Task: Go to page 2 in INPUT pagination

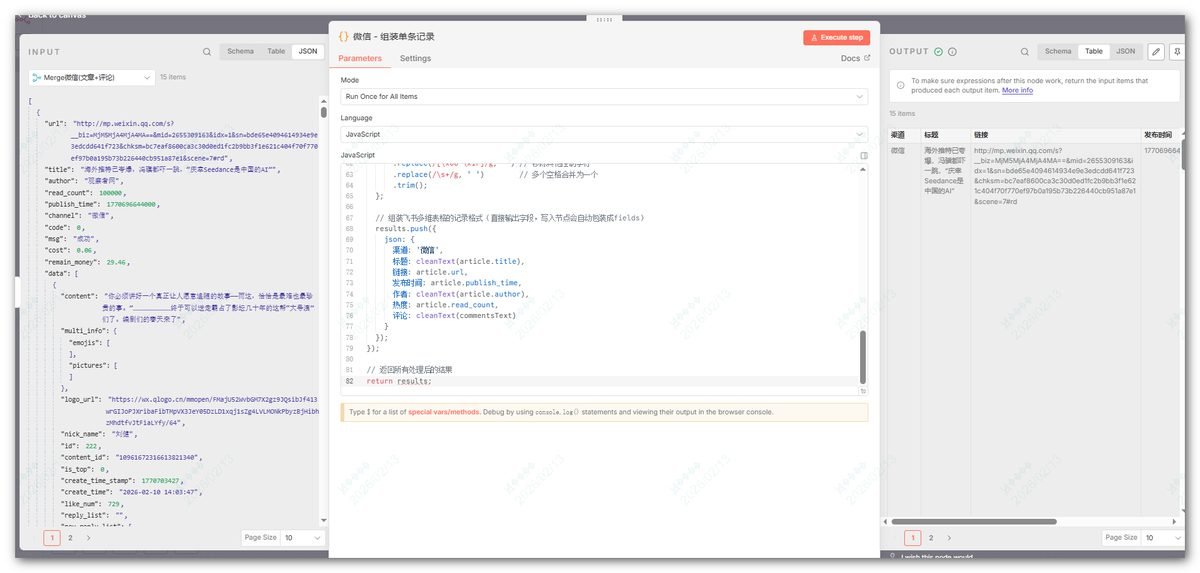Action: click(x=70, y=537)
